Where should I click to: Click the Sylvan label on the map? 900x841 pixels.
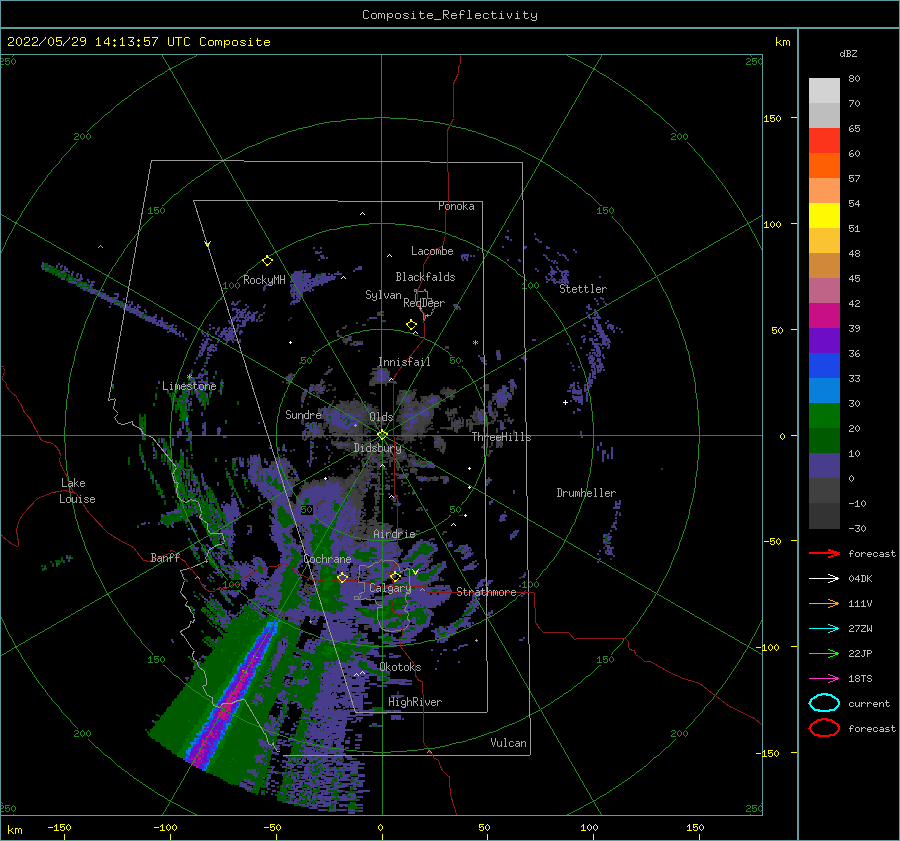click(383, 295)
